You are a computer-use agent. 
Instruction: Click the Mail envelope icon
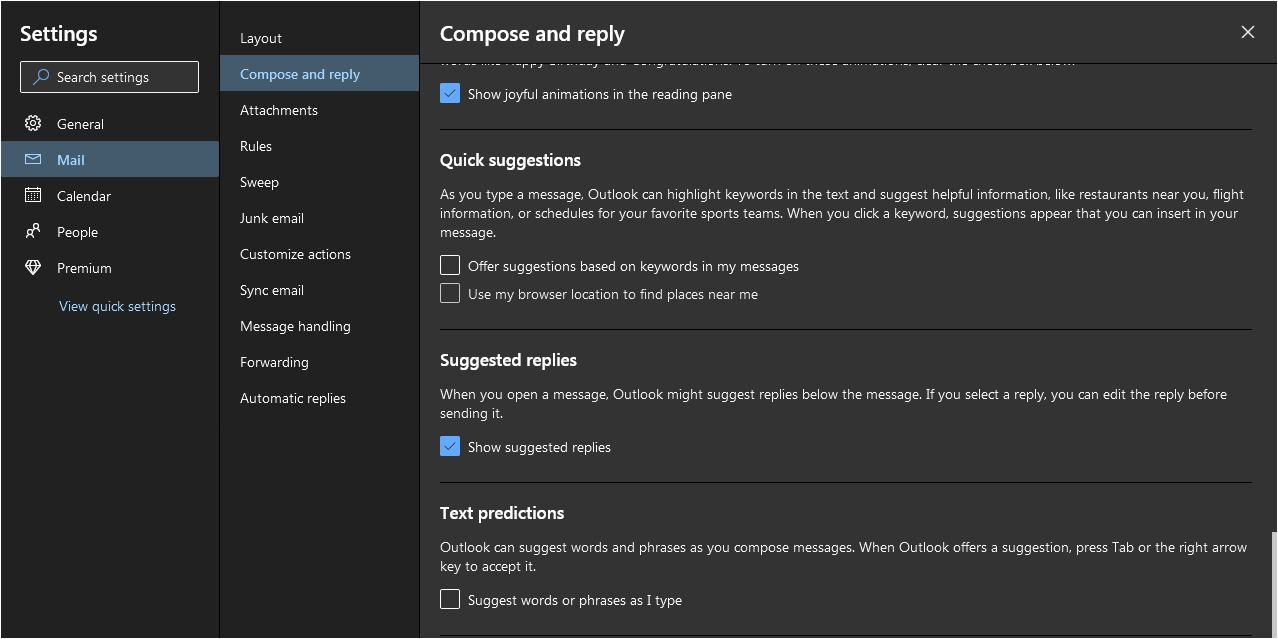pyautogui.click(x=33, y=160)
